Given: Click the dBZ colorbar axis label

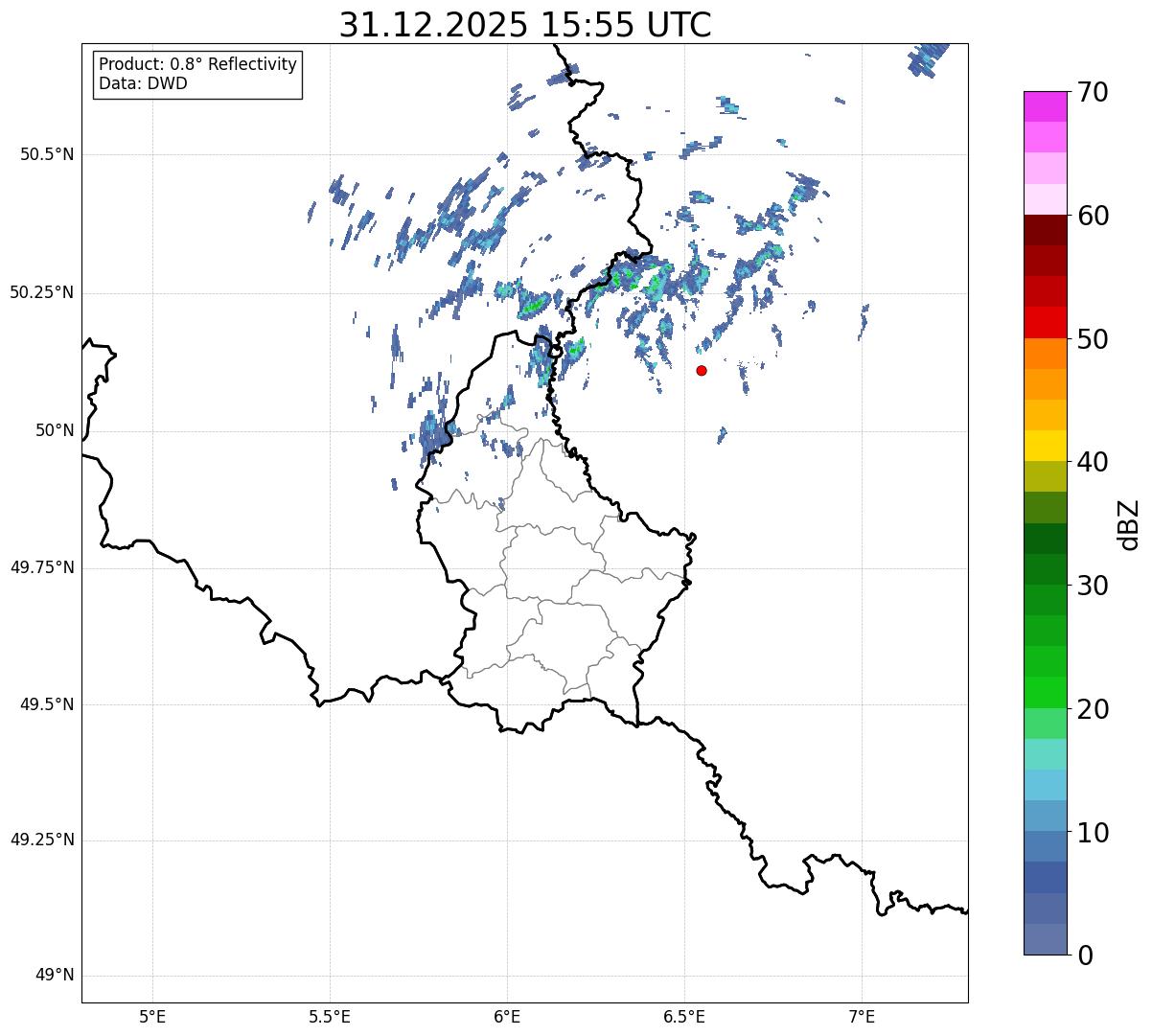Looking at the screenshot, I should tap(1129, 524).
